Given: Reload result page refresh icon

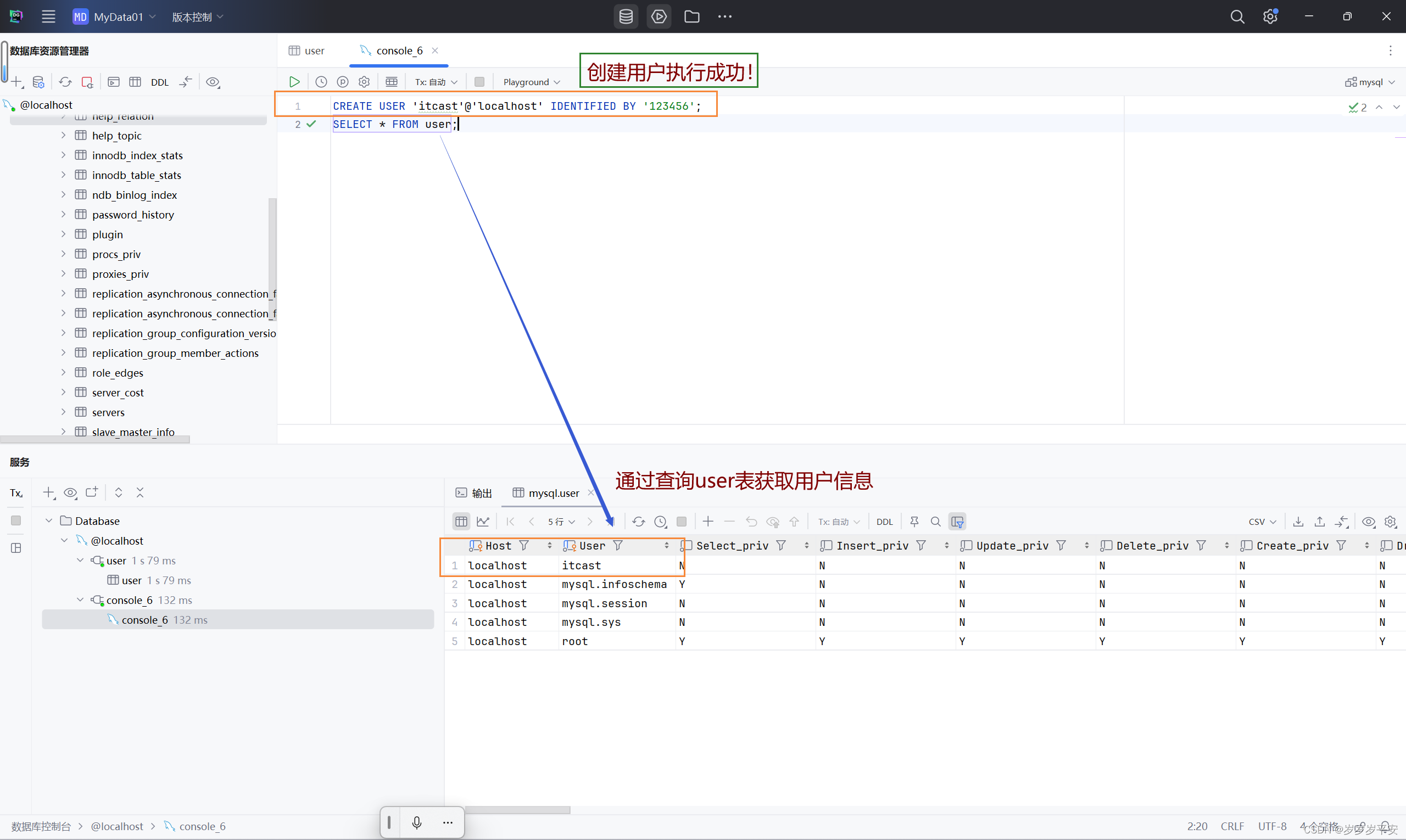Looking at the screenshot, I should click(639, 522).
